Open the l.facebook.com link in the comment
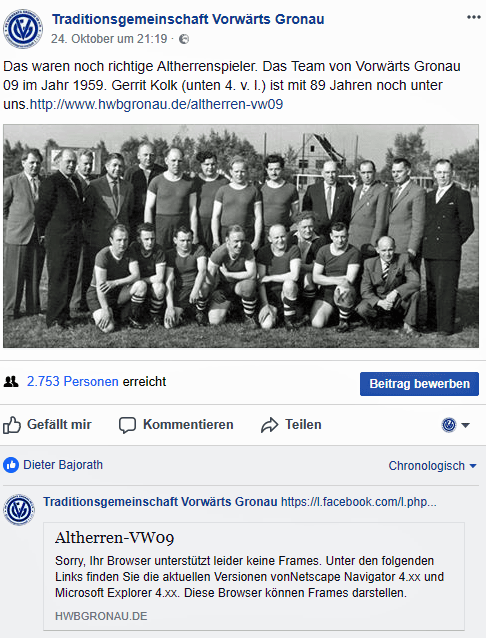Screen dimensions: 486x638 [x=359, y=502]
